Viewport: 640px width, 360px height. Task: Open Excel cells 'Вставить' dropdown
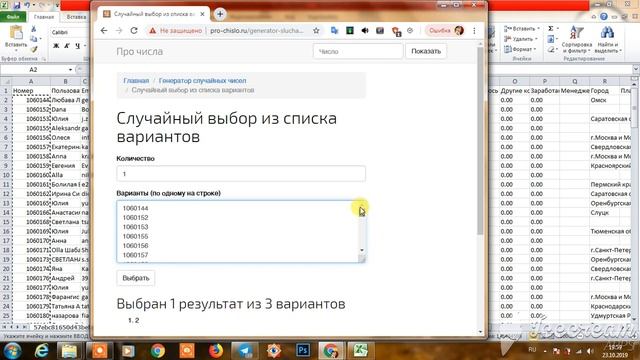pos(521,29)
